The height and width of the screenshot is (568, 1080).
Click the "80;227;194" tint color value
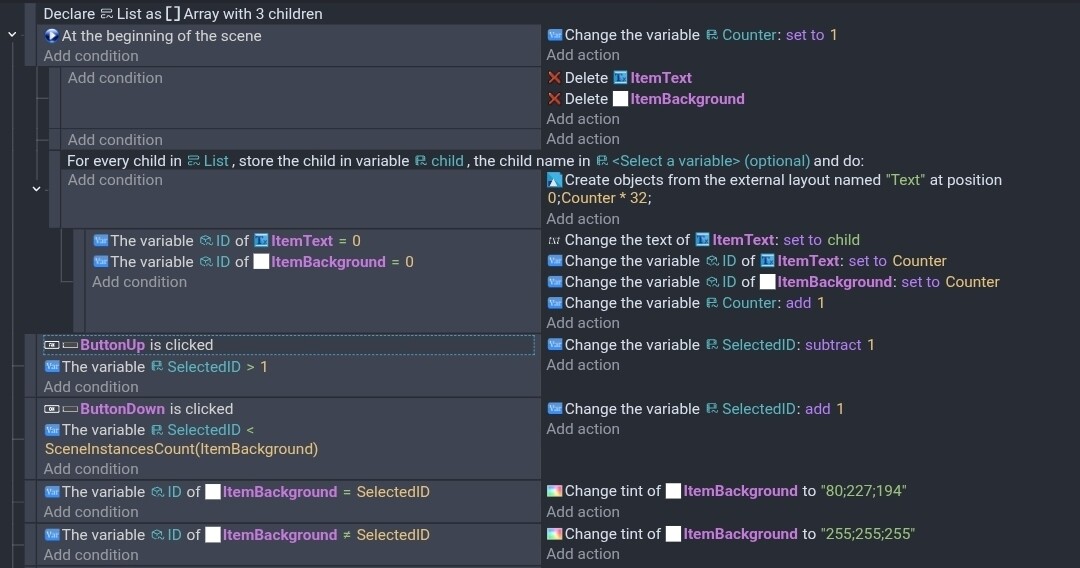point(864,491)
